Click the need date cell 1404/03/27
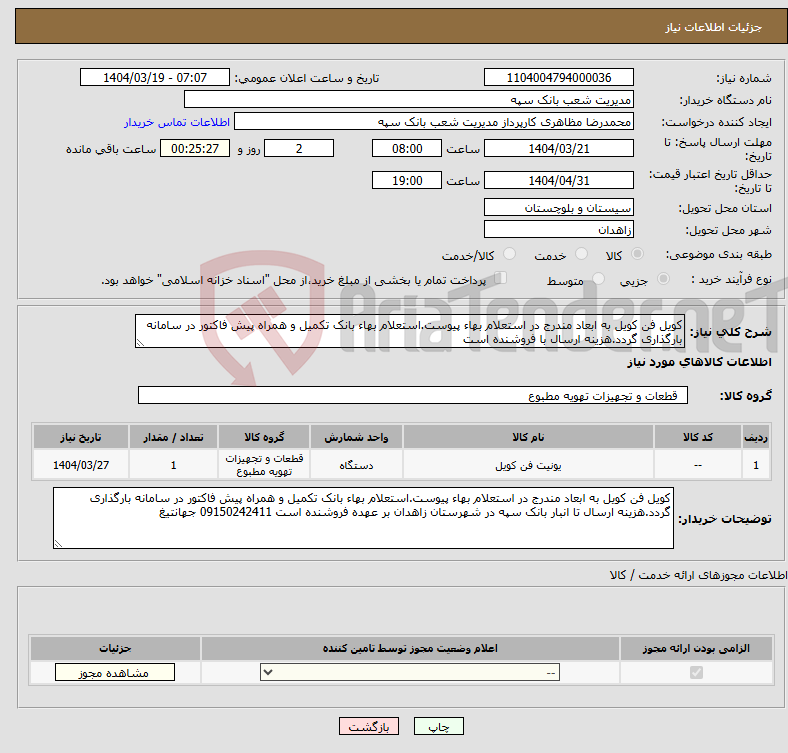788x753 pixels. pyautogui.click(x=81, y=465)
